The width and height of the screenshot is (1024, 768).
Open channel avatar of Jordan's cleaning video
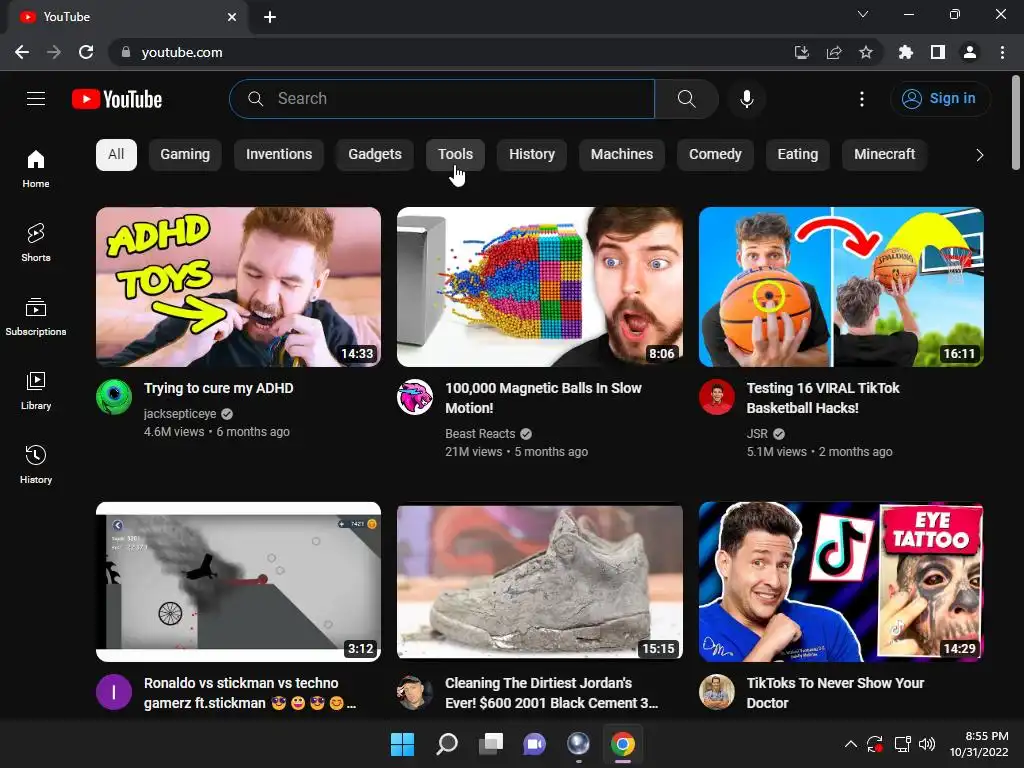coord(415,692)
